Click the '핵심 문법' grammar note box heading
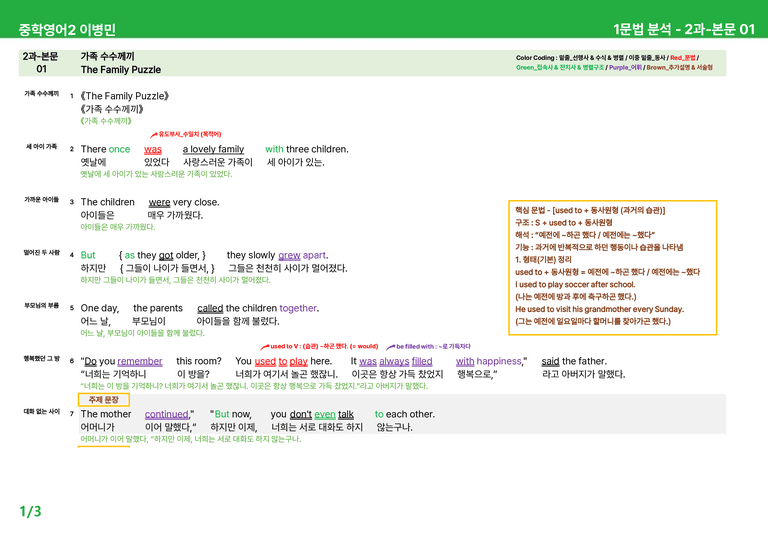 590,211
